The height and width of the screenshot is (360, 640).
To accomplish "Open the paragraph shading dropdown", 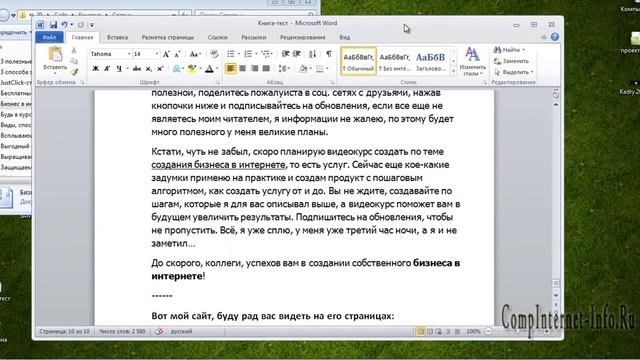I will pos(310,69).
